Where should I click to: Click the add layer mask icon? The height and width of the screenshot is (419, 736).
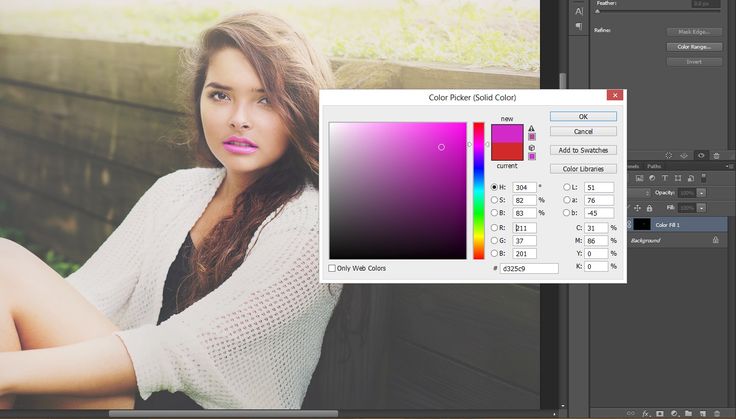(x=660, y=411)
